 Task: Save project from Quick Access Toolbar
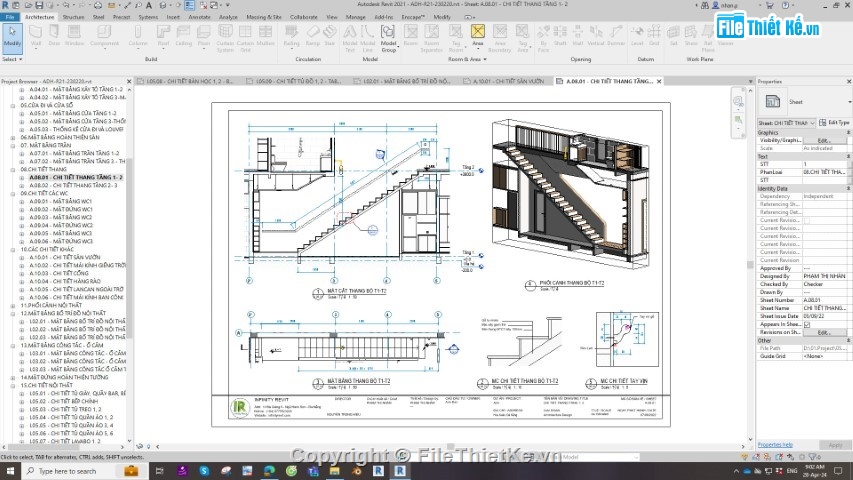39,5
